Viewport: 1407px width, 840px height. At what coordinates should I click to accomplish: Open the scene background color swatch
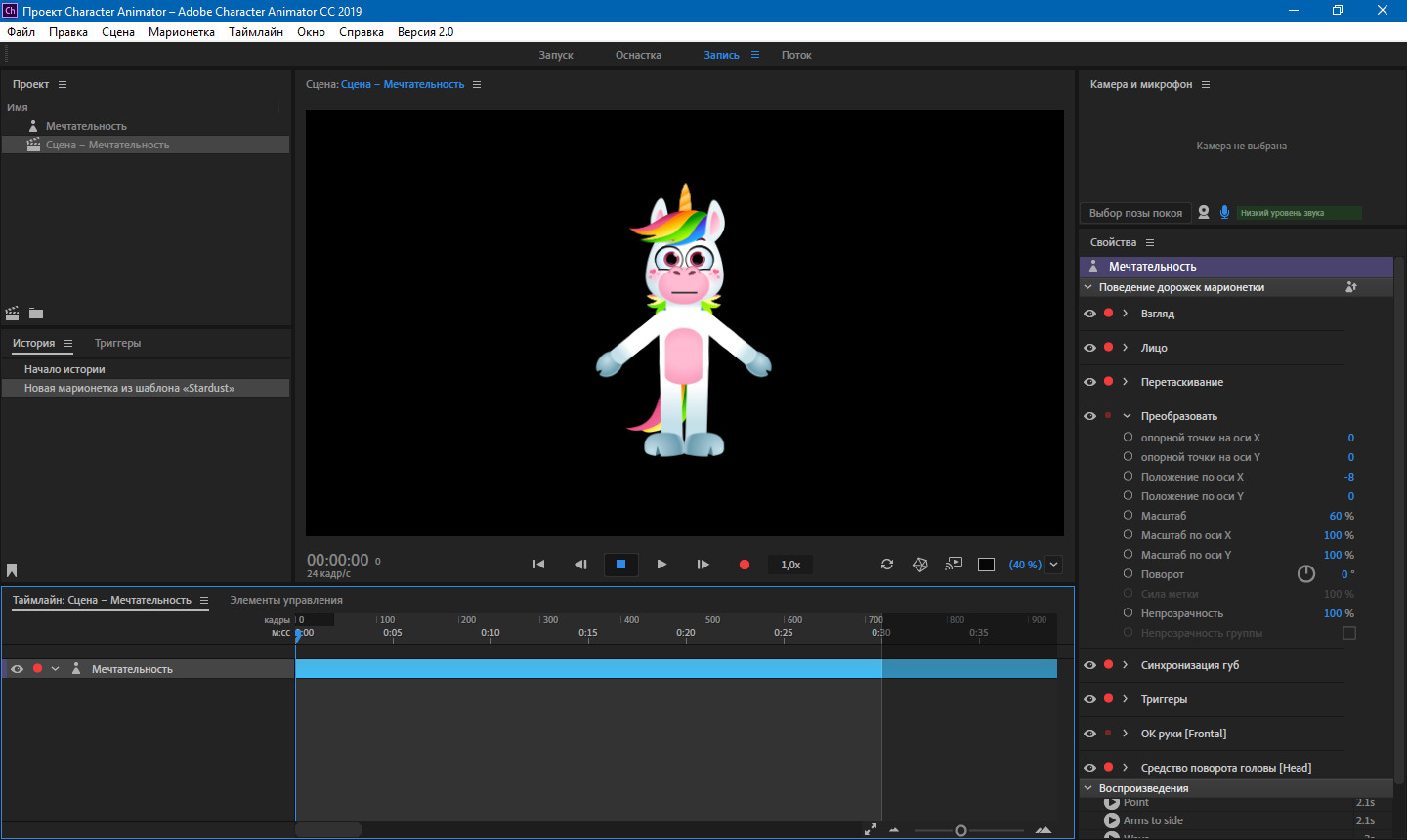pyautogui.click(x=987, y=565)
